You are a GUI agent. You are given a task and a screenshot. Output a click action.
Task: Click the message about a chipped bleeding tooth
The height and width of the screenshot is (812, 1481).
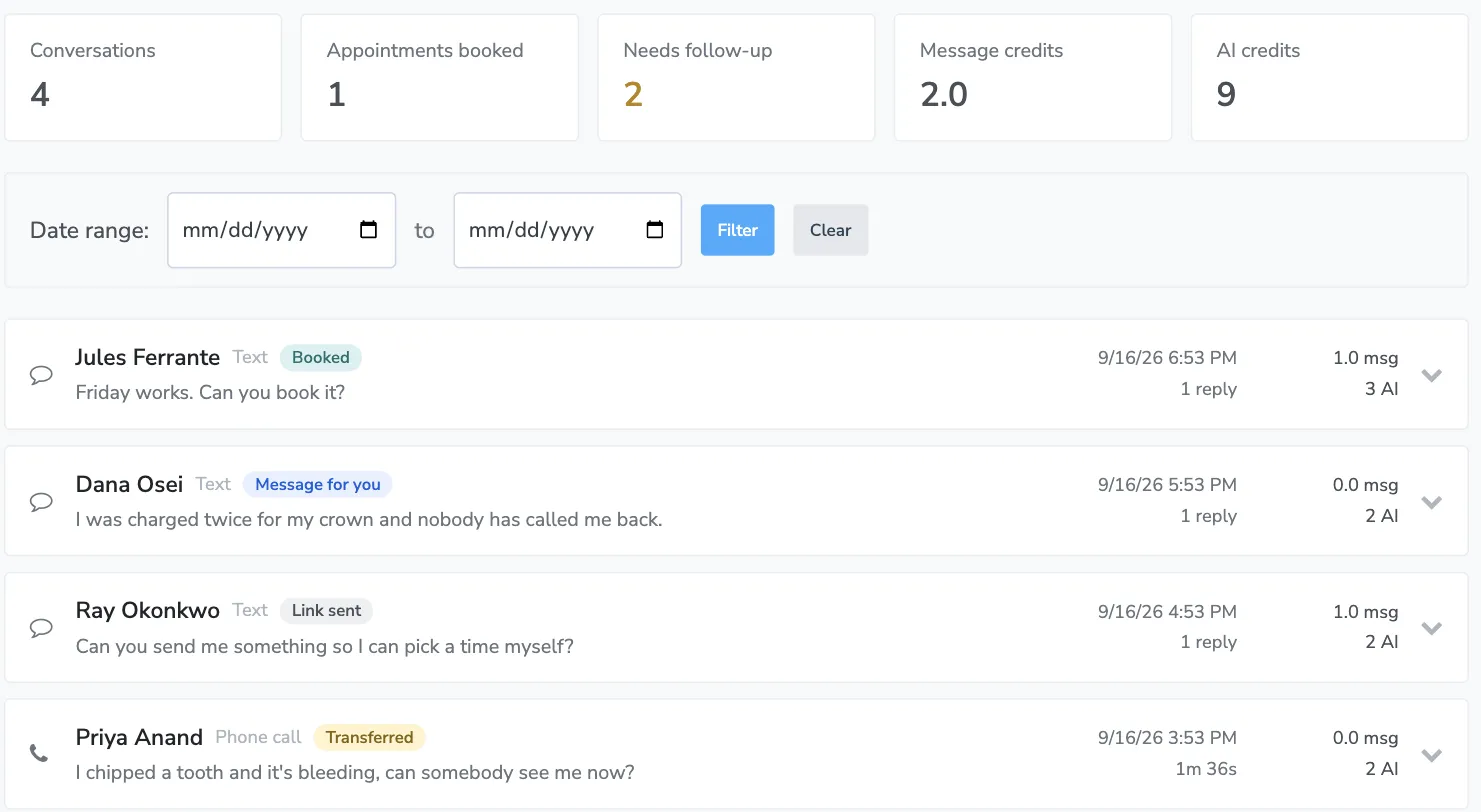[x=355, y=773]
